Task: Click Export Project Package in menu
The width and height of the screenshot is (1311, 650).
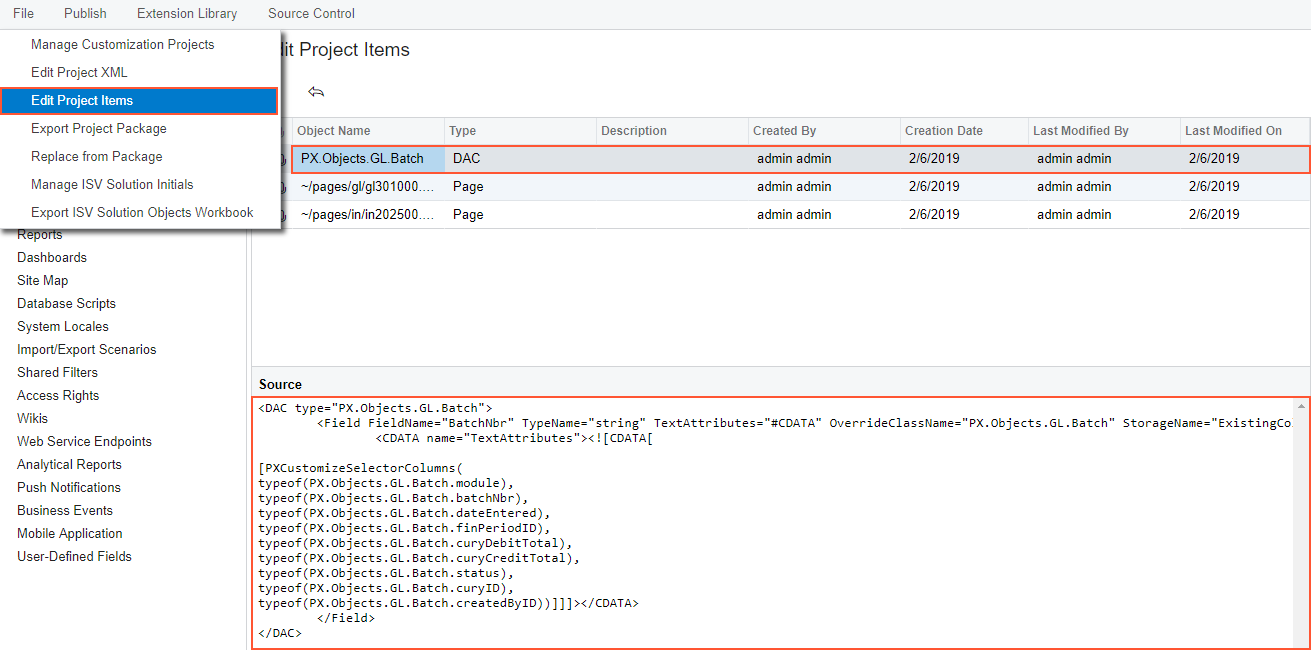Action: 99,129
